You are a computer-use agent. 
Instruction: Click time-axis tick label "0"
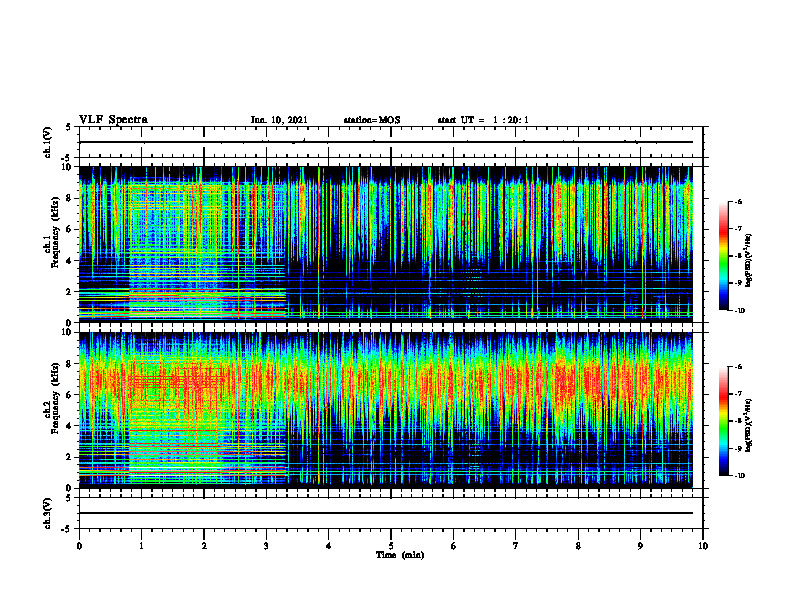[79, 546]
